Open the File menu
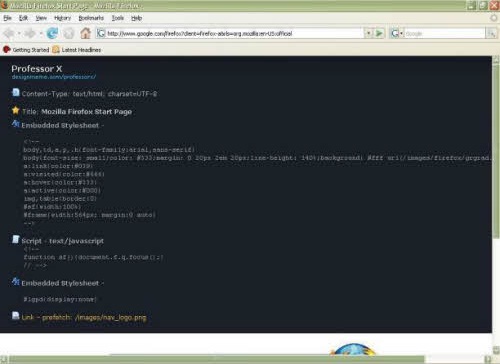 [x=7, y=18]
